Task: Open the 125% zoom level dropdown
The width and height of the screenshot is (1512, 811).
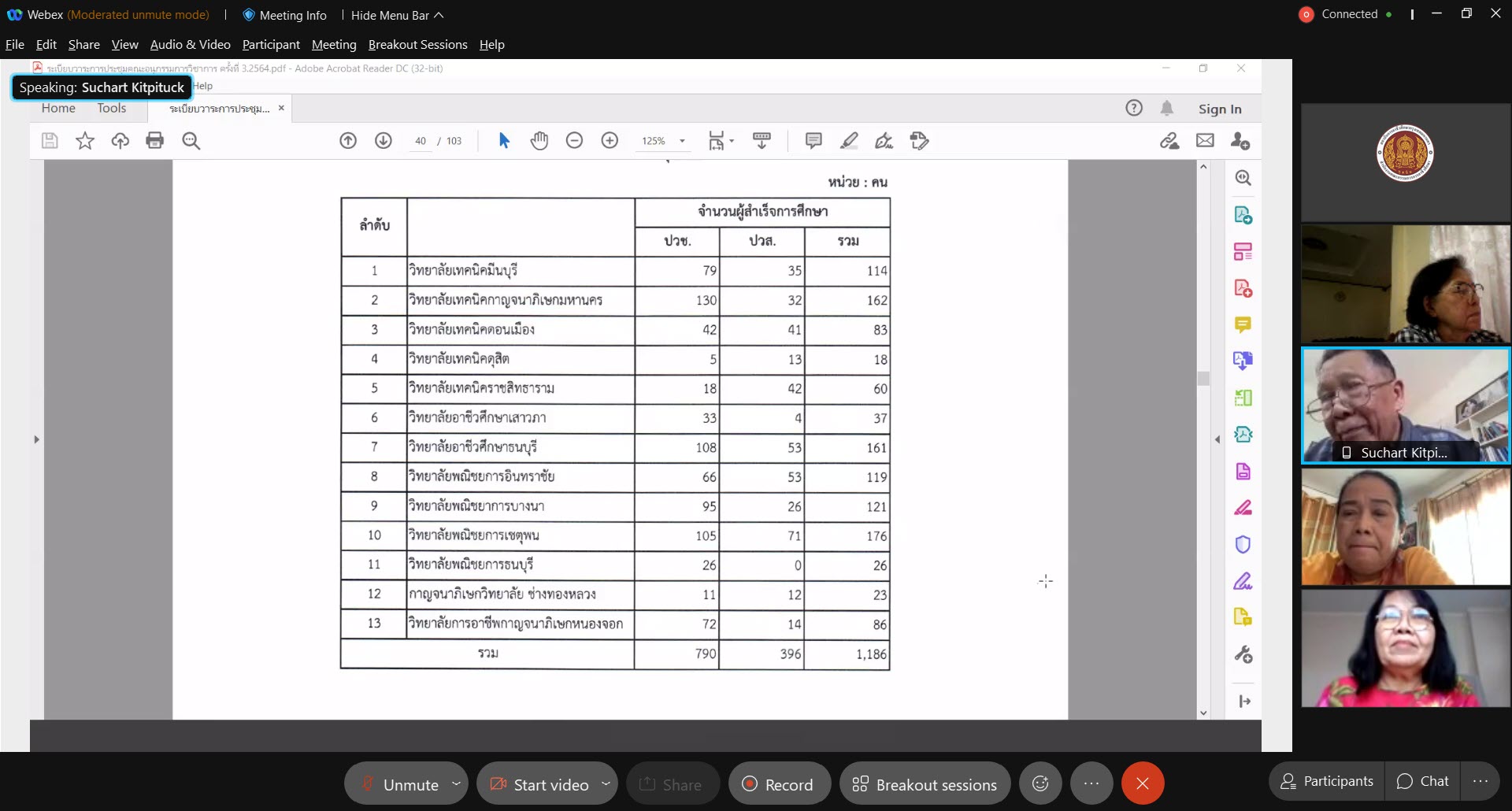Action: click(x=682, y=141)
